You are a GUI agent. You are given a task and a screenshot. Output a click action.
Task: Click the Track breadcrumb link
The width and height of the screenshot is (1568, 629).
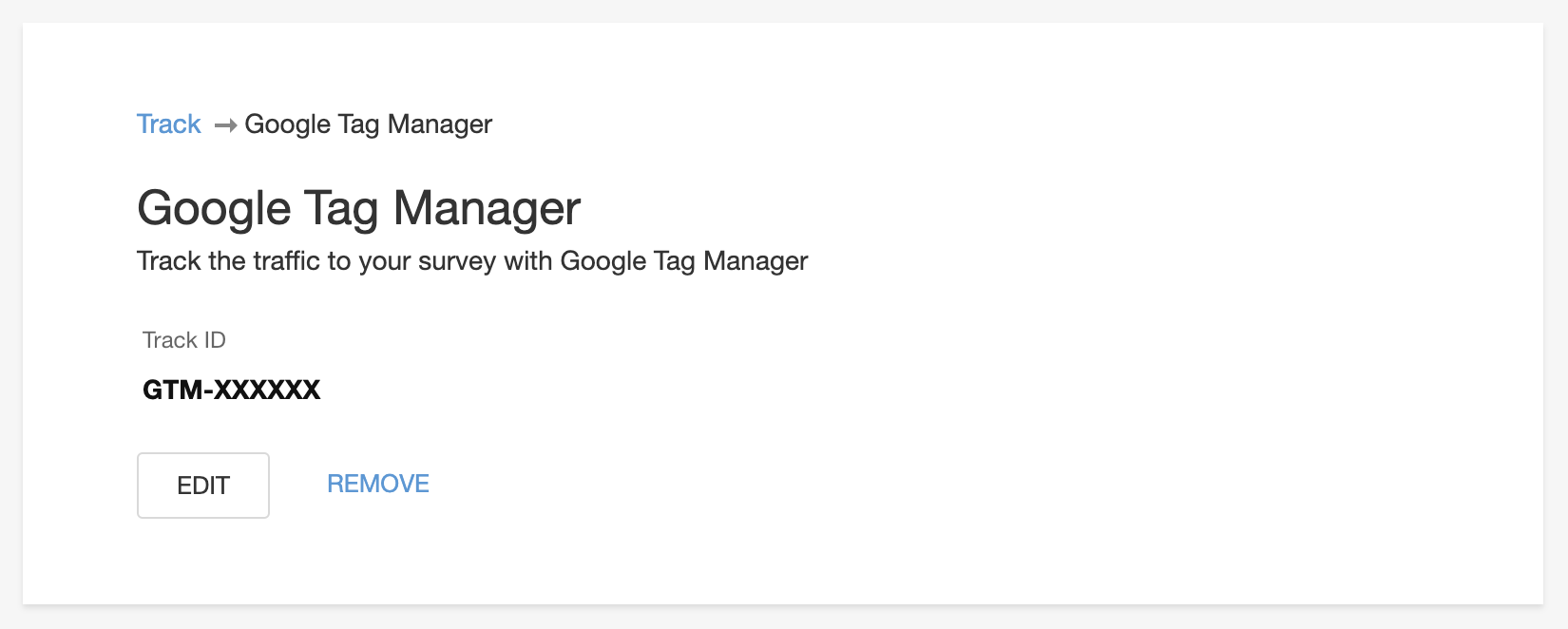tap(168, 124)
